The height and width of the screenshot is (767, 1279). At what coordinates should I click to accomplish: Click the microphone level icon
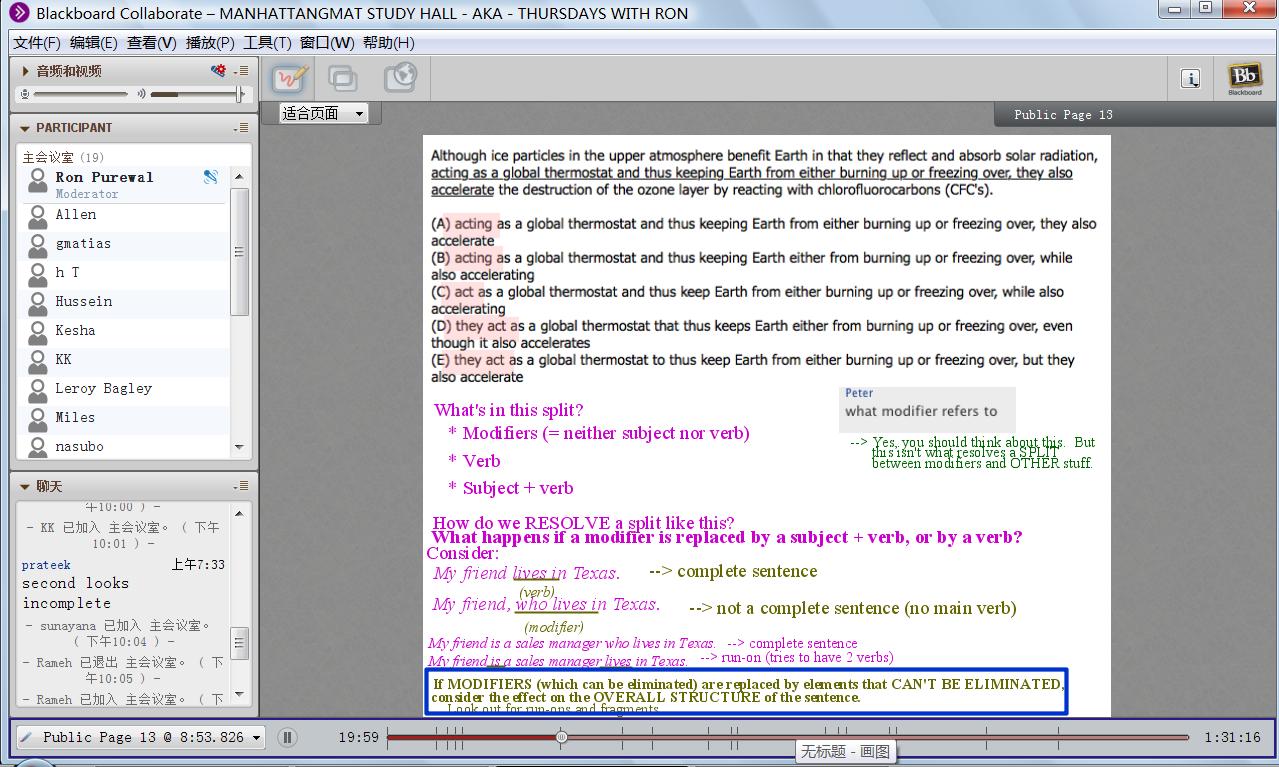[24, 94]
